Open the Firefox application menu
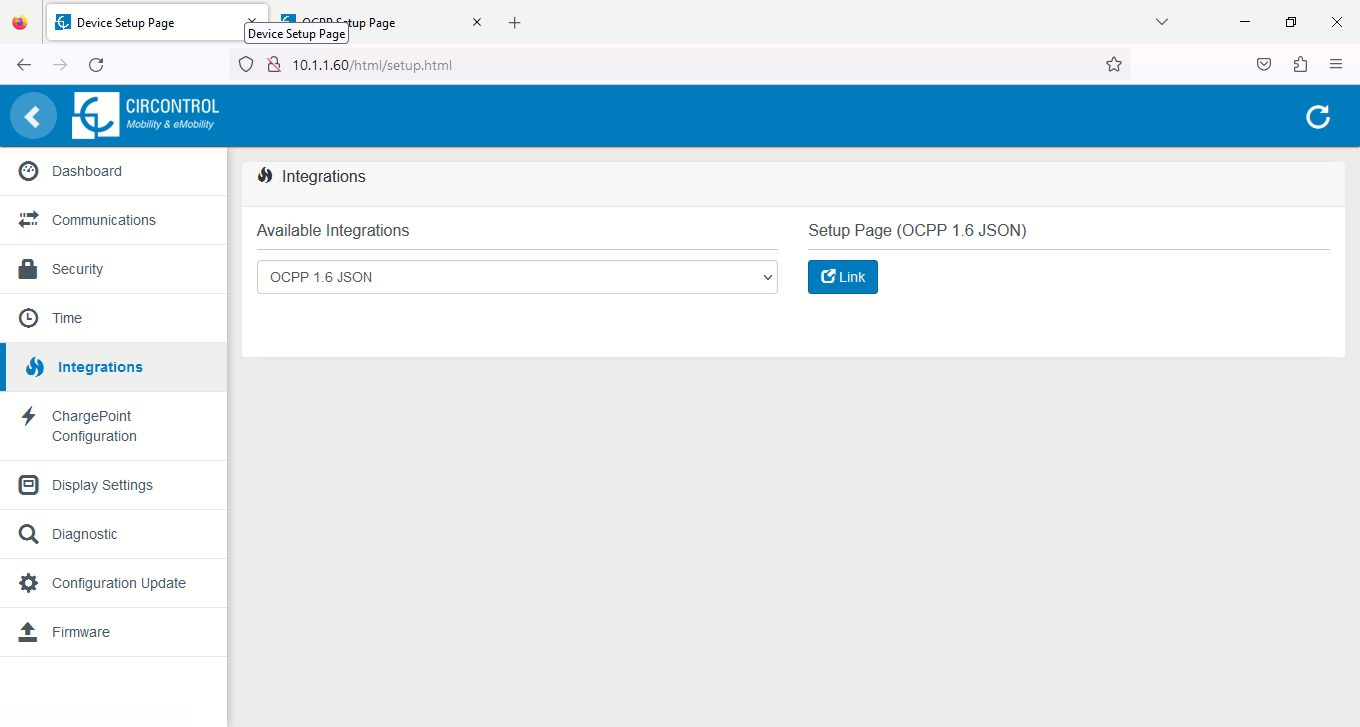This screenshot has height=727, width=1360. [1336, 64]
